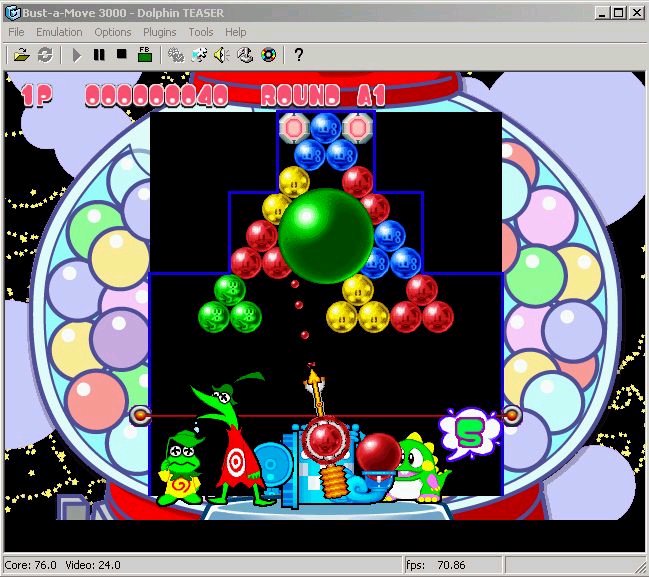Open the graphics plugin settings icon
The height and width of the screenshot is (577, 649).
[x=199, y=55]
